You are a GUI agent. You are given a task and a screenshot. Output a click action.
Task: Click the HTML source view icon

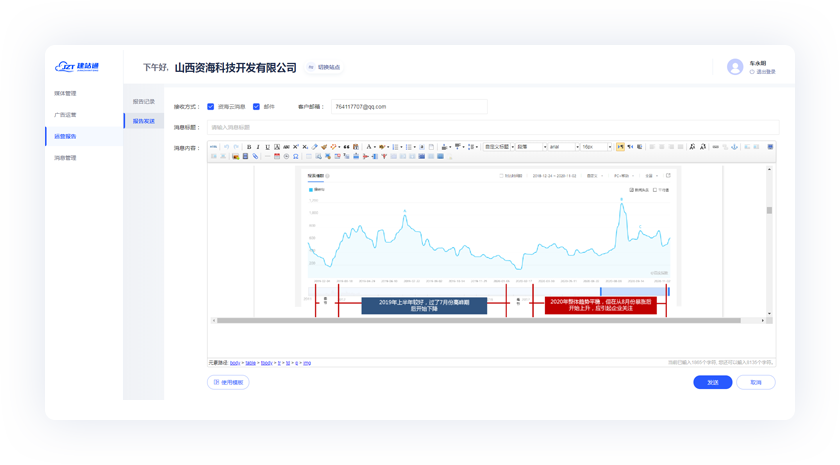(213, 147)
